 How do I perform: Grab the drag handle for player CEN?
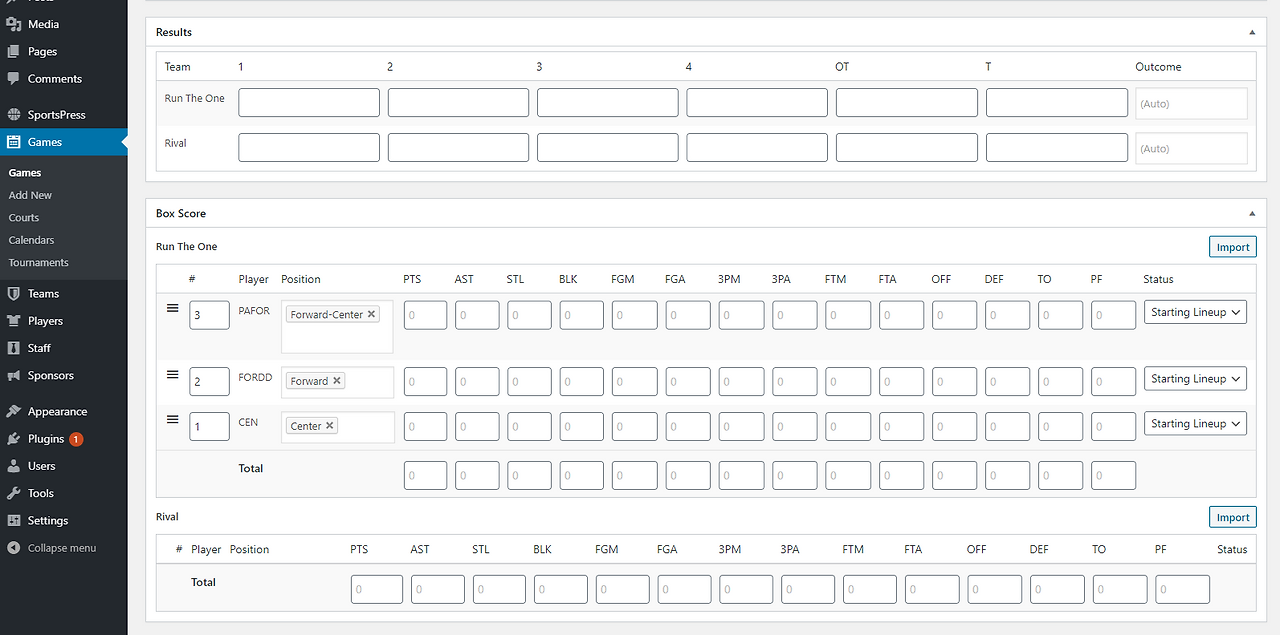[172, 419]
